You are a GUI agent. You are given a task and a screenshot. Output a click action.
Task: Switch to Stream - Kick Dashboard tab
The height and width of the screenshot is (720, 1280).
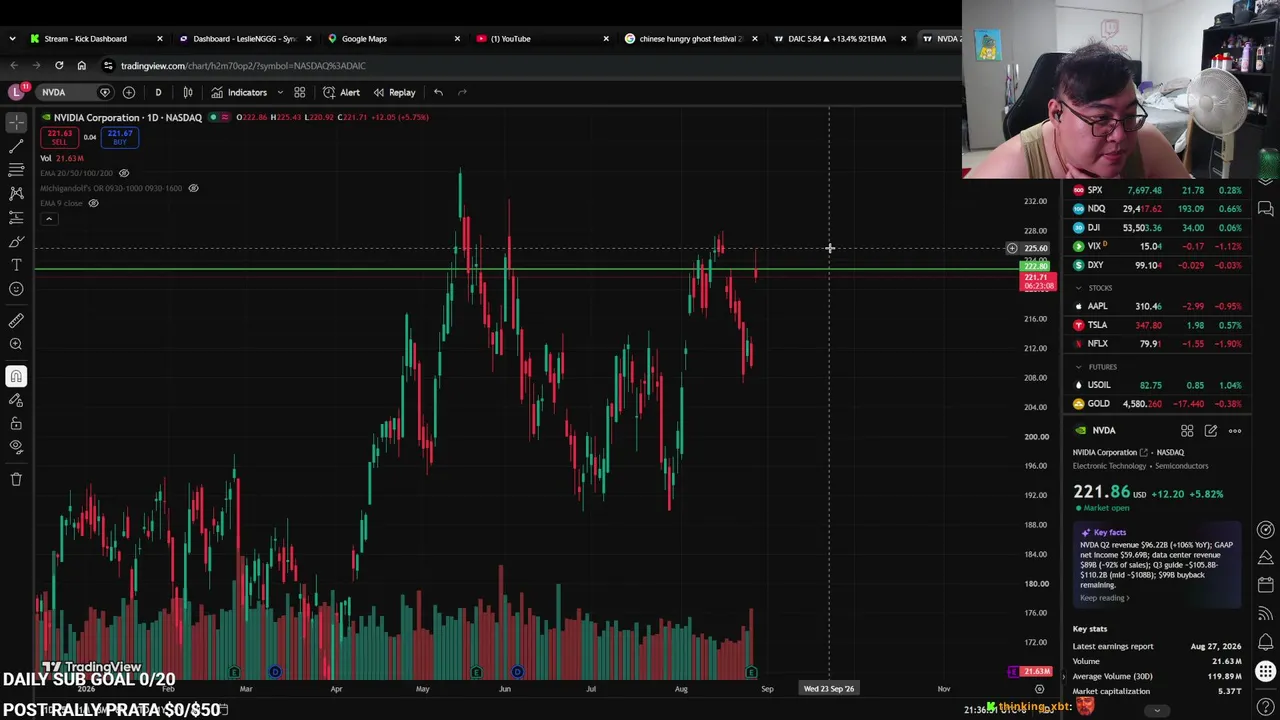pos(87,39)
